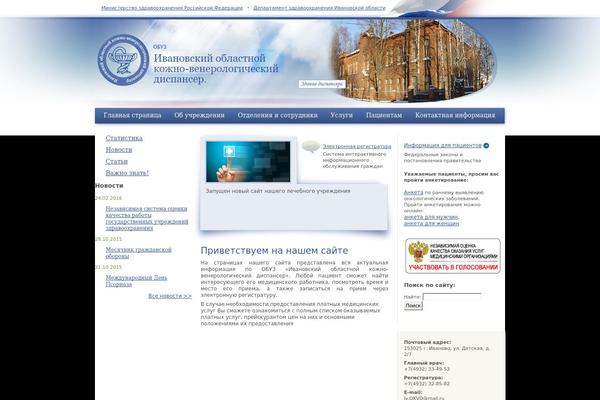Open the Услуги menu item

(341, 115)
